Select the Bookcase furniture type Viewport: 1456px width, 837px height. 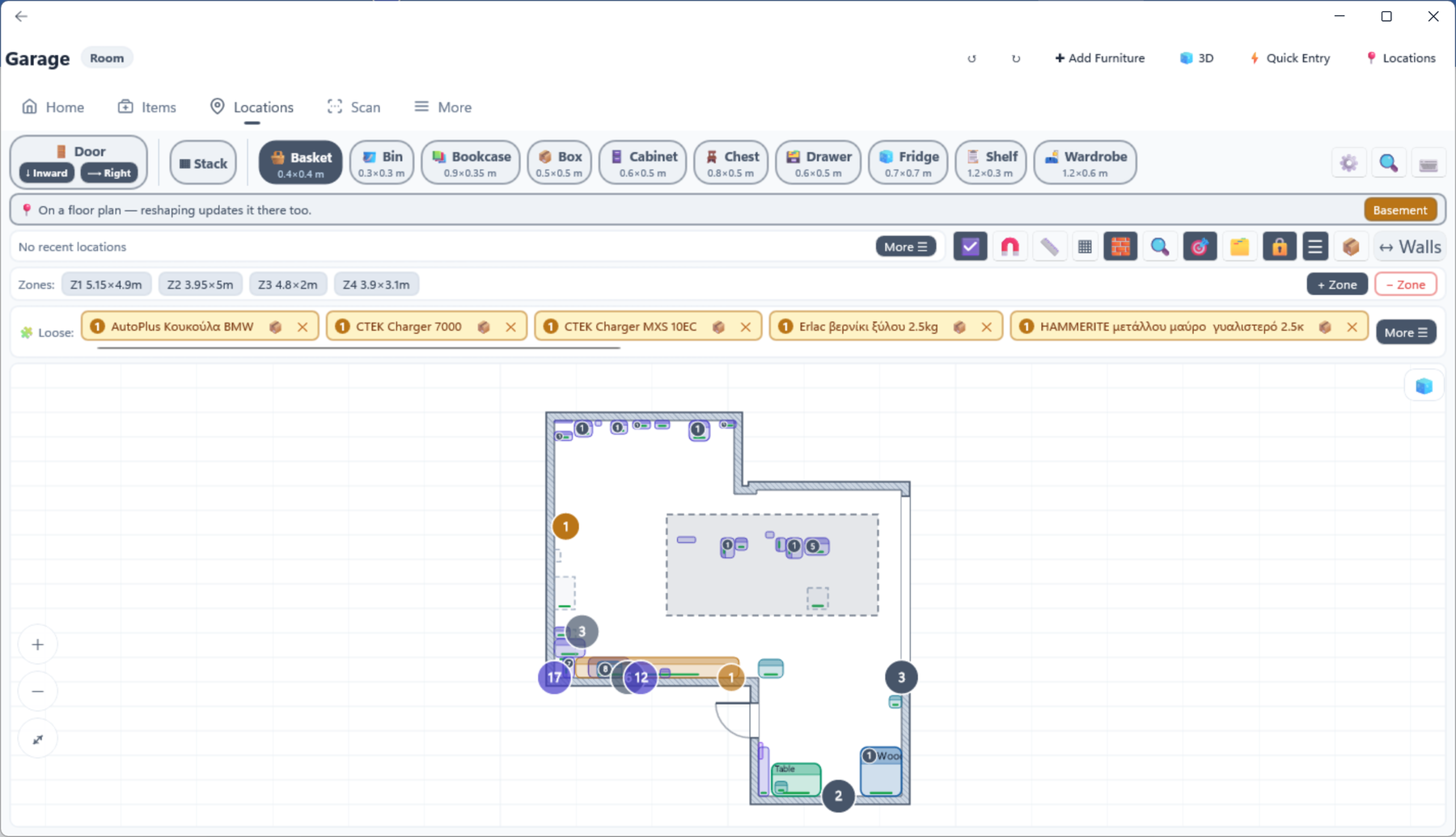[x=471, y=163]
